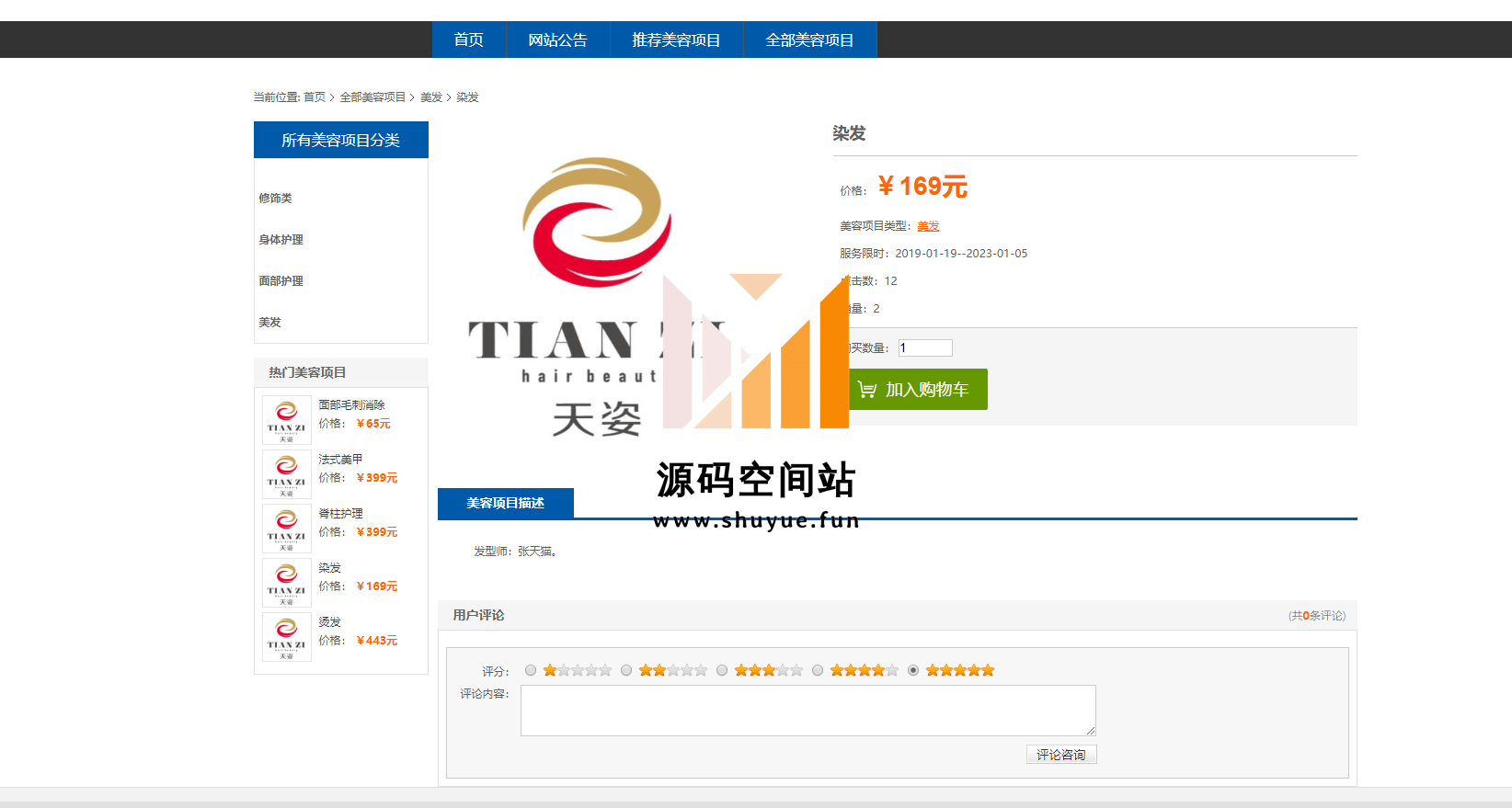Click the 所有美容项目分类 header
Image resolution: width=1512 pixels, height=808 pixels.
[x=341, y=140]
